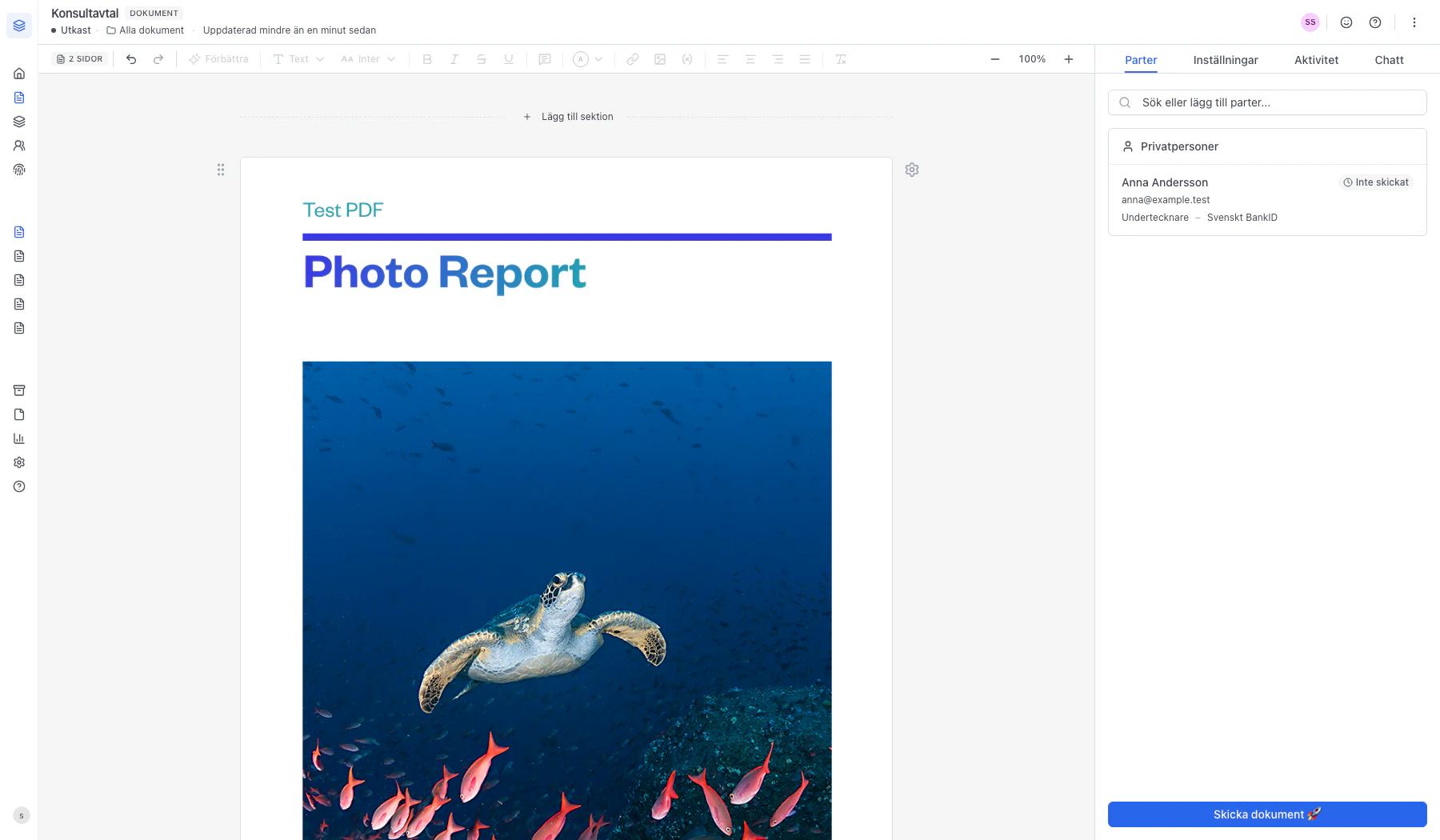The image size is (1440, 840).
Task: Click the Privatpersoner group header
Action: (1267, 146)
